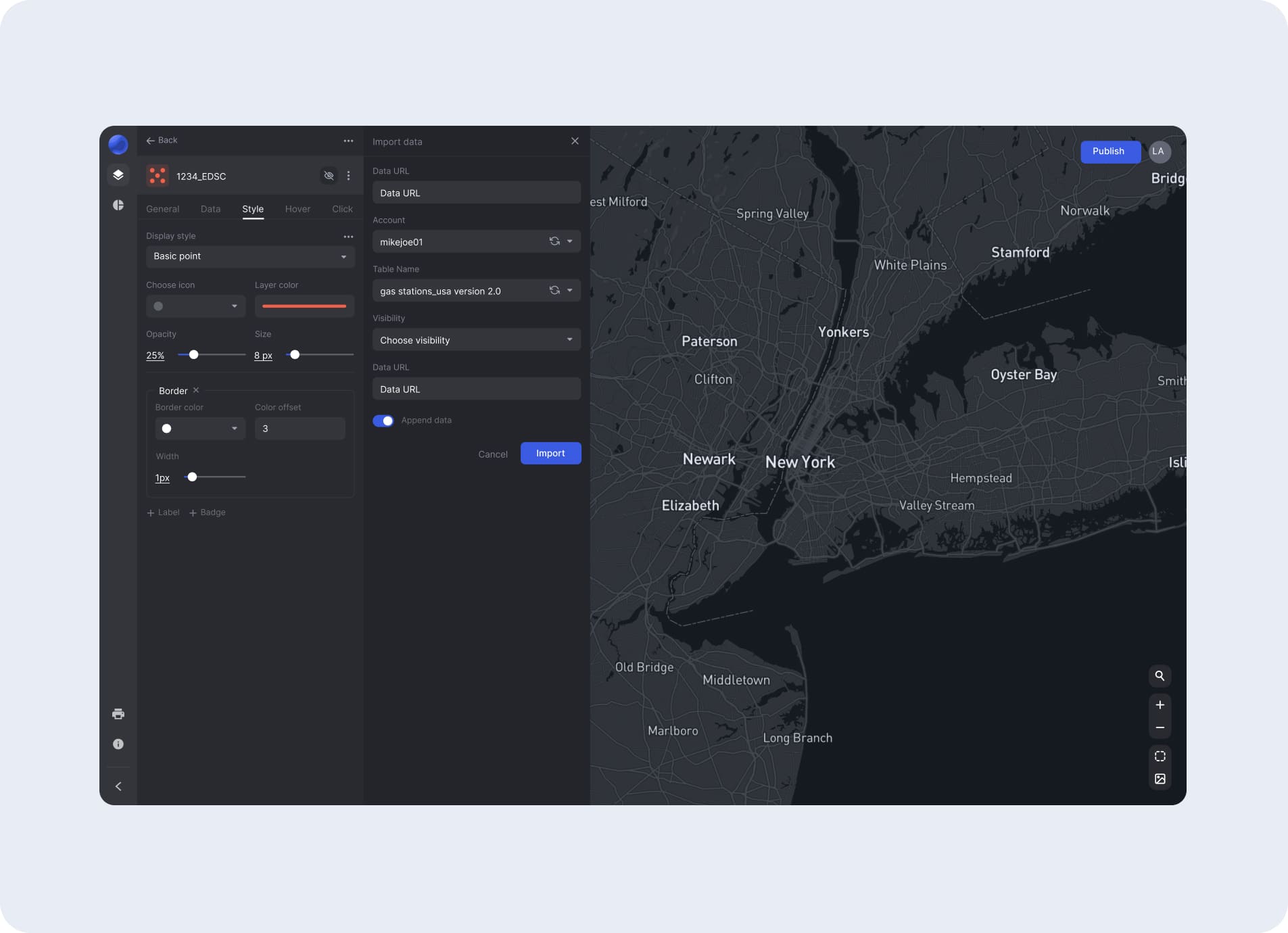Click the second Data URL input field

(x=477, y=389)
